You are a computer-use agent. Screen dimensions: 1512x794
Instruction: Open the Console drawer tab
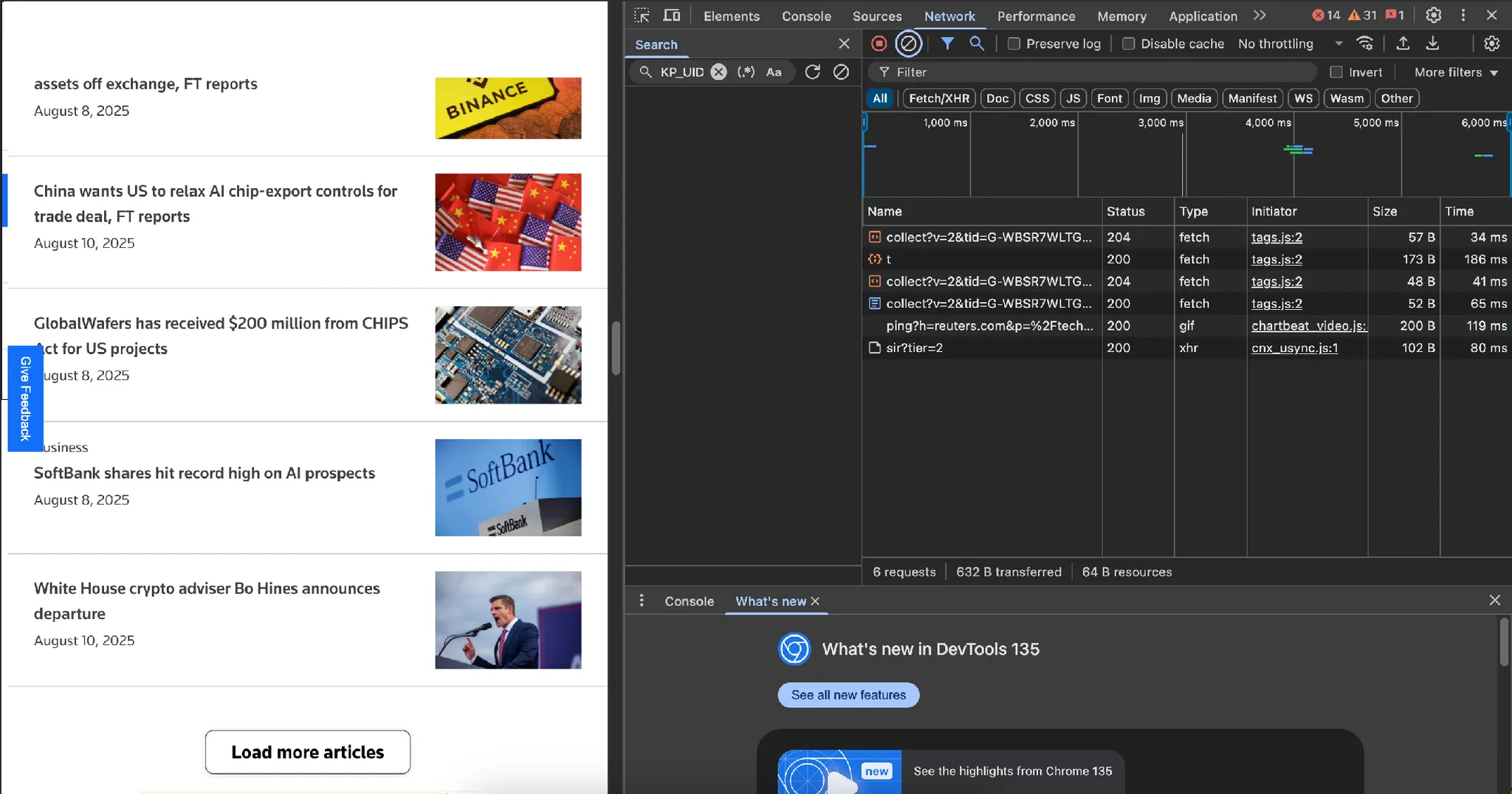click(689, 601)
